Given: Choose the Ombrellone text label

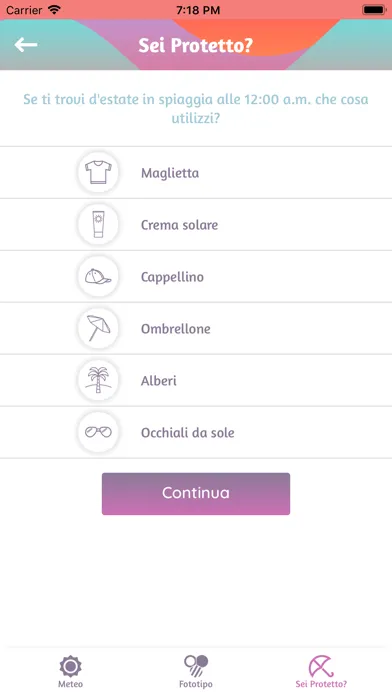Looking at the screenshot, I should (x=176, y=329).
